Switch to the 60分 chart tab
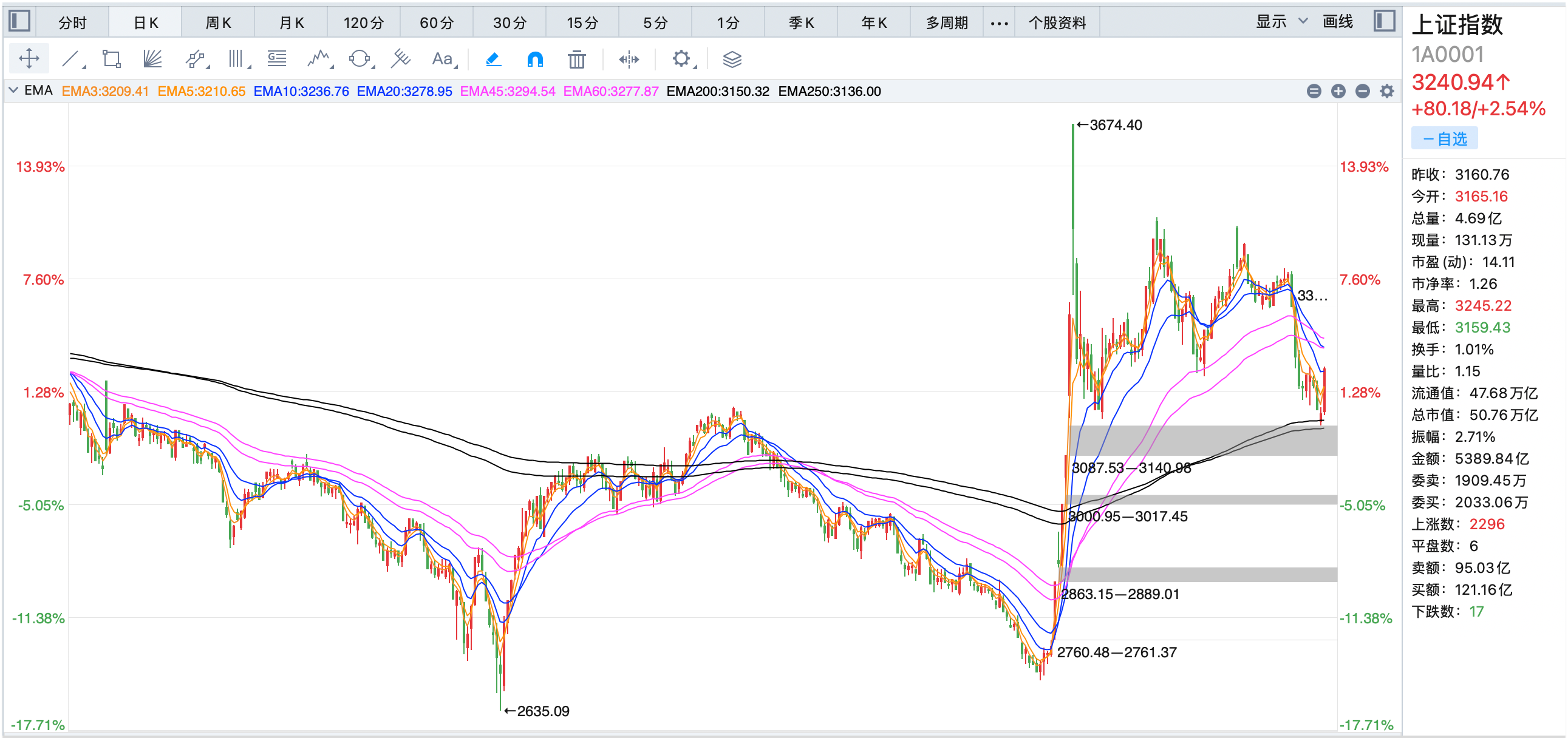 tap(437, 22)
